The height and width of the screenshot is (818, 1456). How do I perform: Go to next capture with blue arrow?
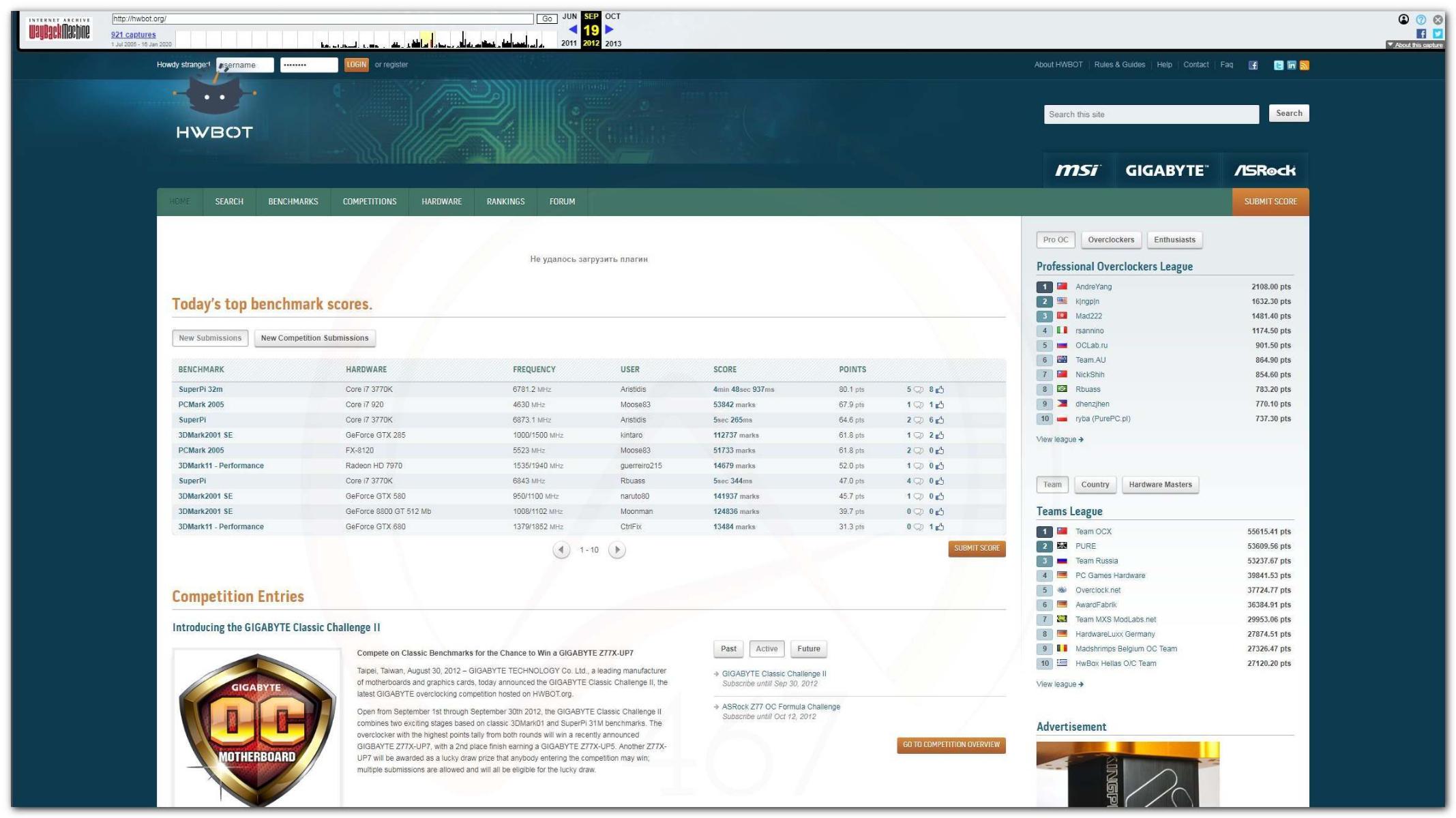[x=610, y=29]
